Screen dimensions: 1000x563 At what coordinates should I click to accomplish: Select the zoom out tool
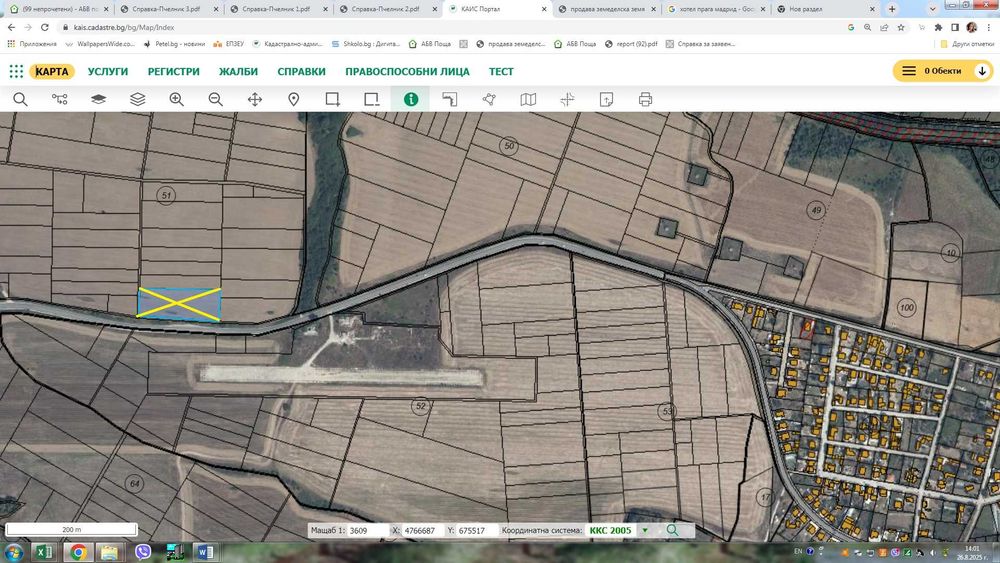pos(216,99)
